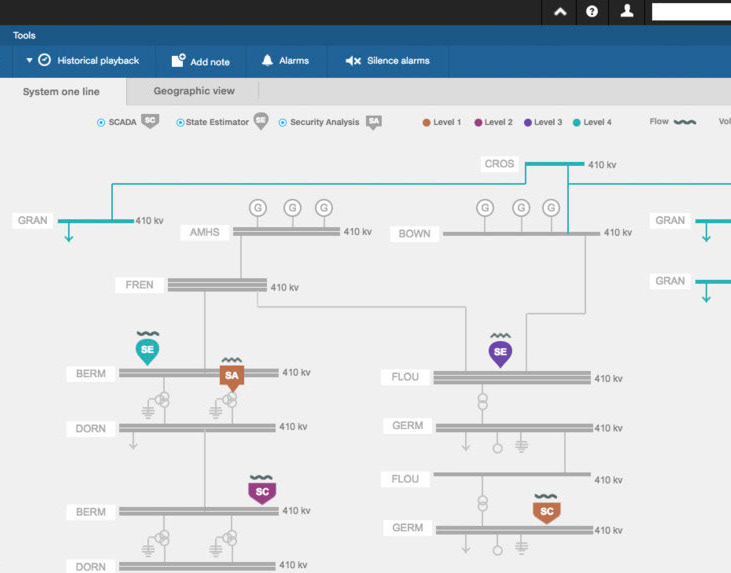Image resolution: width=731 pixels, height=573 pixels.
Task: Select the upper BERM substation label
Action: click(x=91, y=374)
